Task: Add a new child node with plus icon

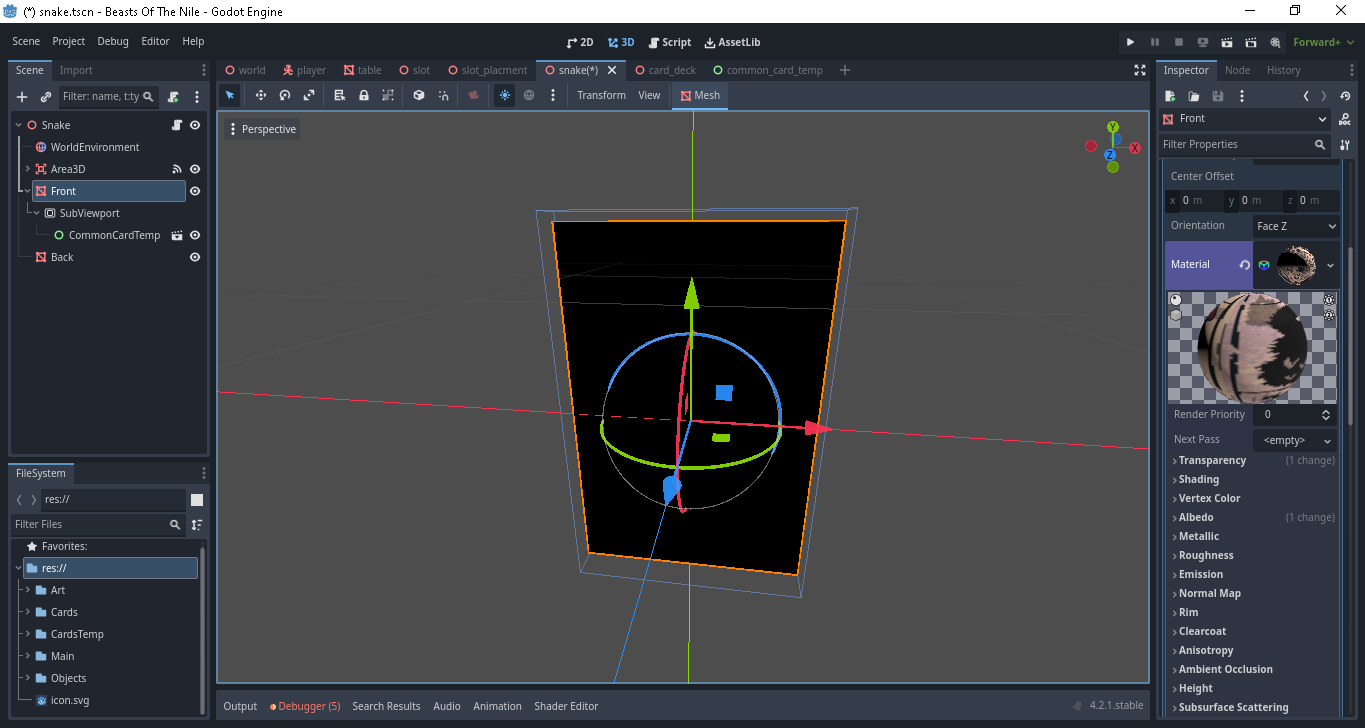Action: 22,97
